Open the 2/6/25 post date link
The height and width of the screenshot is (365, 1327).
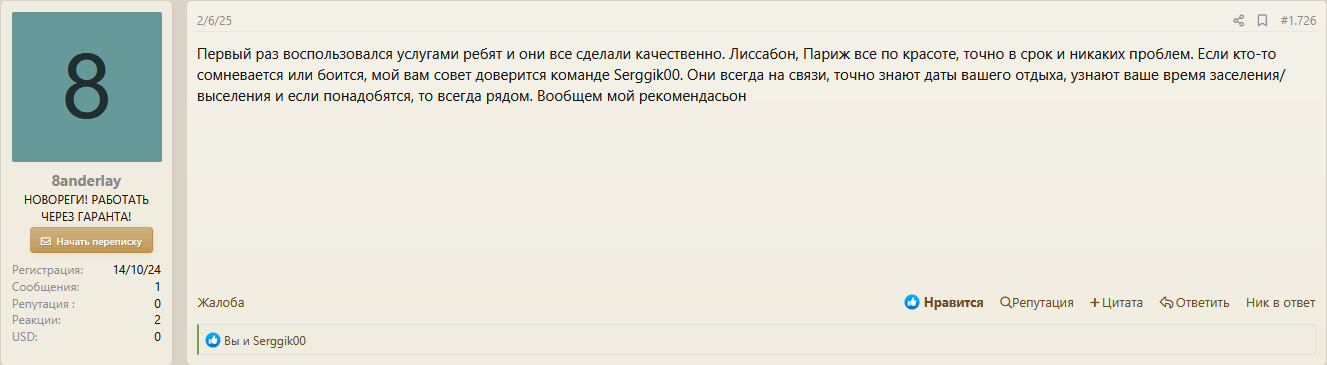[215, 20]
